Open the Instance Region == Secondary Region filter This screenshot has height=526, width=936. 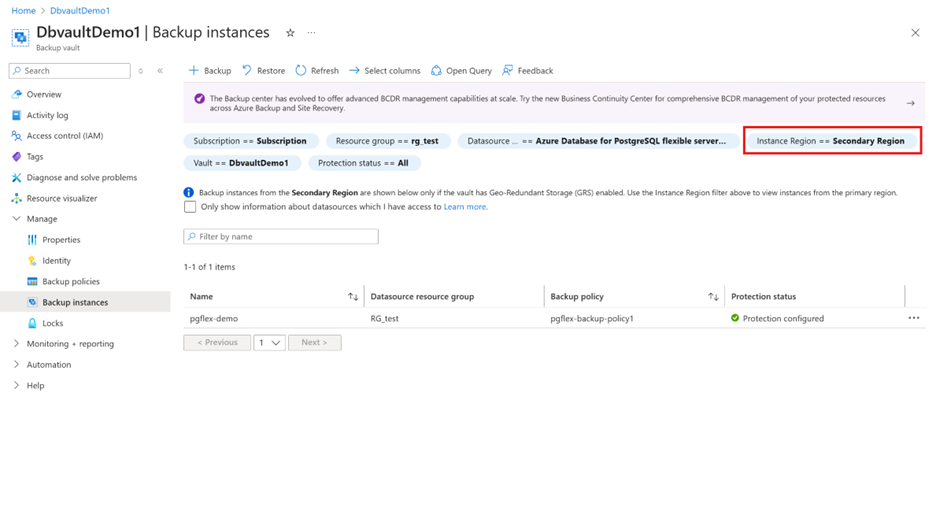click(831, 141)
